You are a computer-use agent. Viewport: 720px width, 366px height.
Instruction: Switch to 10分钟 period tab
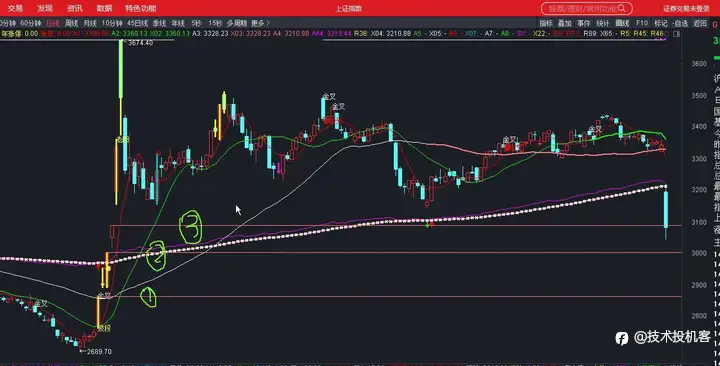pos(112,23)
